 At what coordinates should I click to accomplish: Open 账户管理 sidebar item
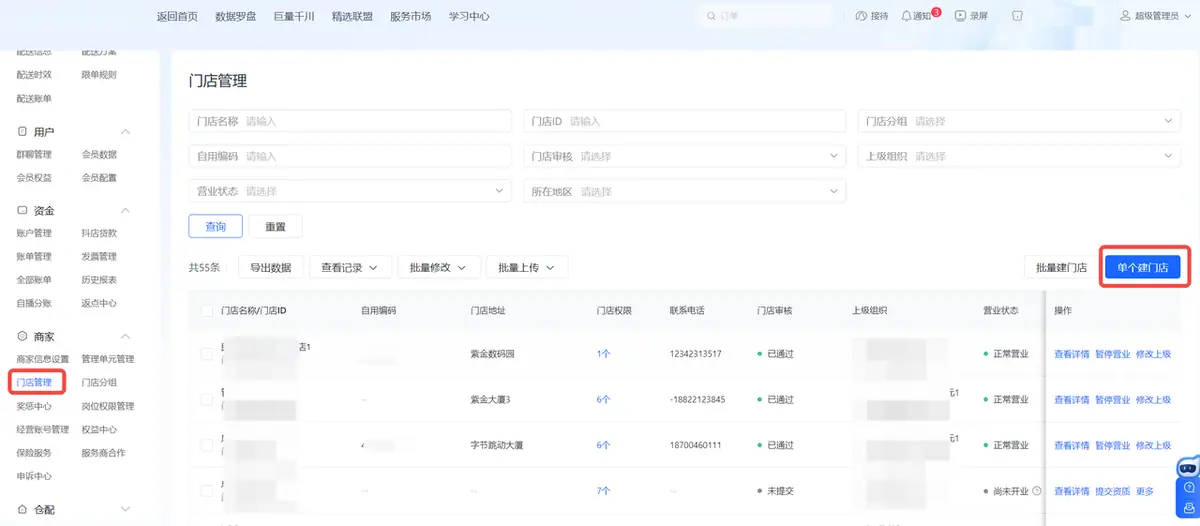[34, 233]
